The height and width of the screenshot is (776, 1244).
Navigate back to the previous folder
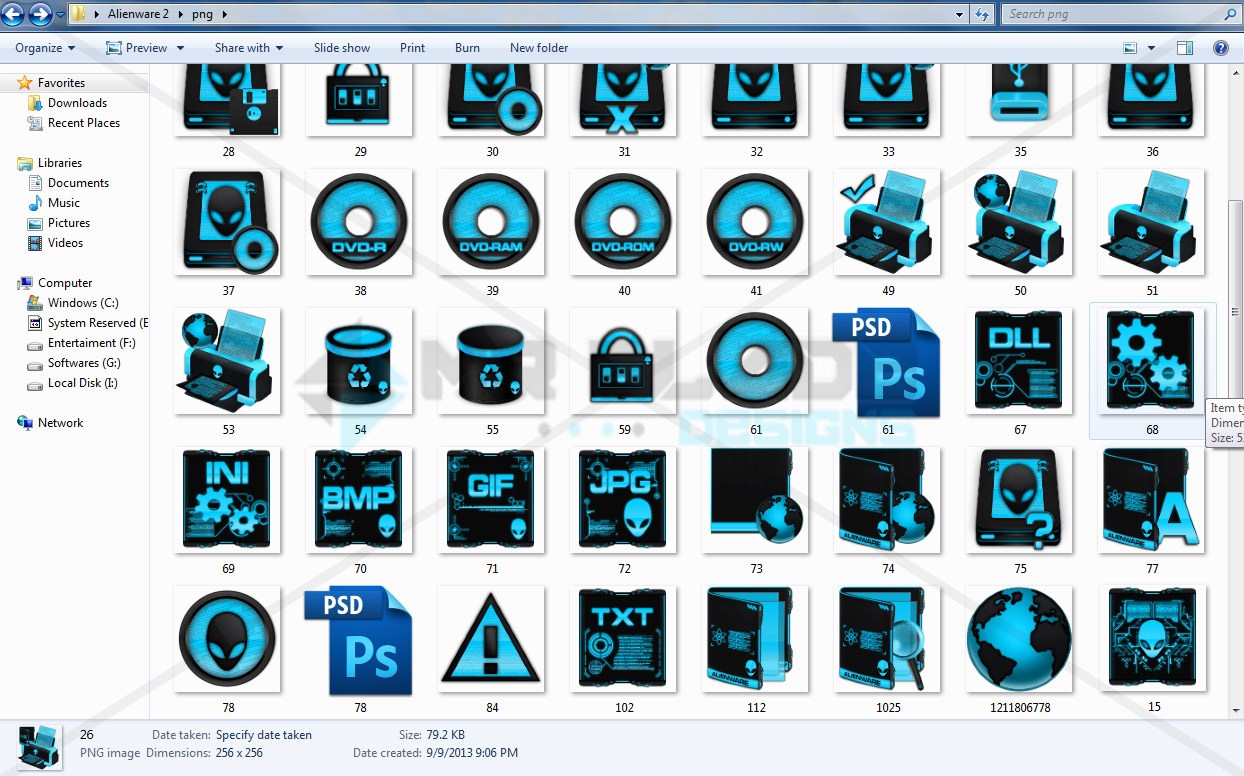point(14,14)
